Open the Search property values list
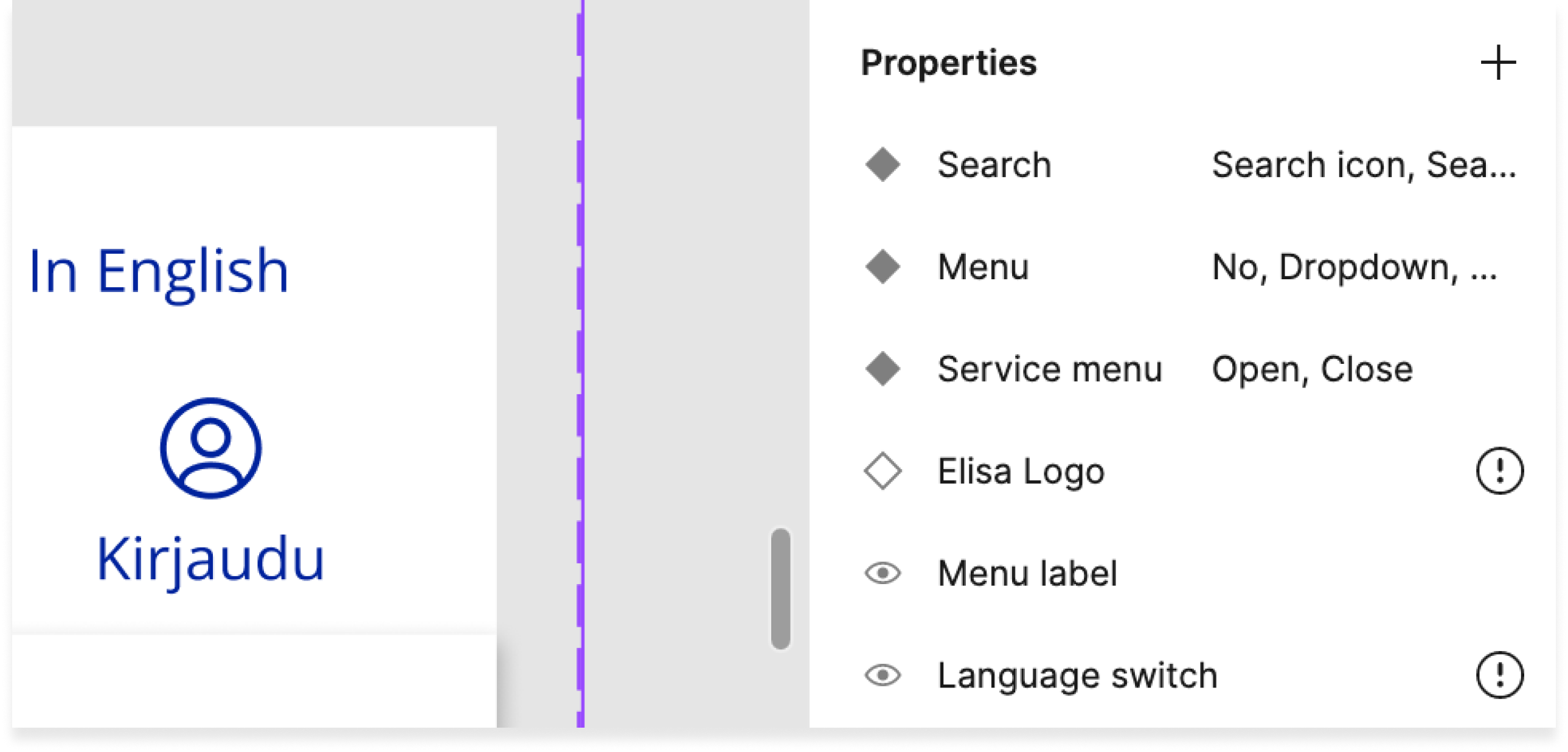Viewport: 1568px width, 752px height. click(x=1364, y=165)
